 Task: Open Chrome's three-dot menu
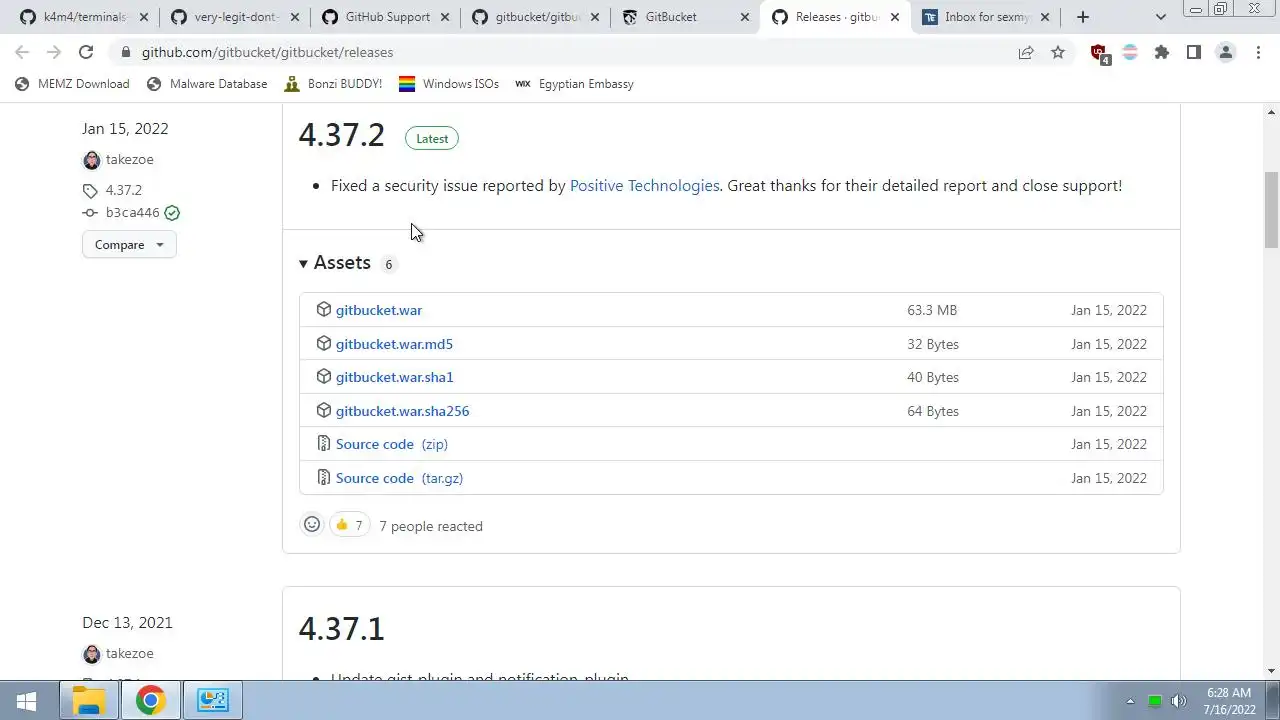tap(1258, 52)
